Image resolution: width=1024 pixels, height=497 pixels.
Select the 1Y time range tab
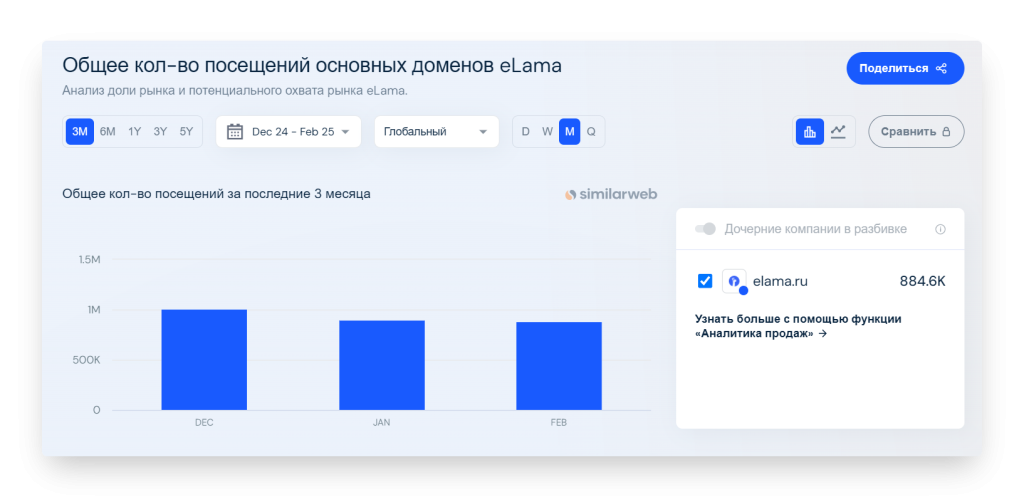point(134,131)
